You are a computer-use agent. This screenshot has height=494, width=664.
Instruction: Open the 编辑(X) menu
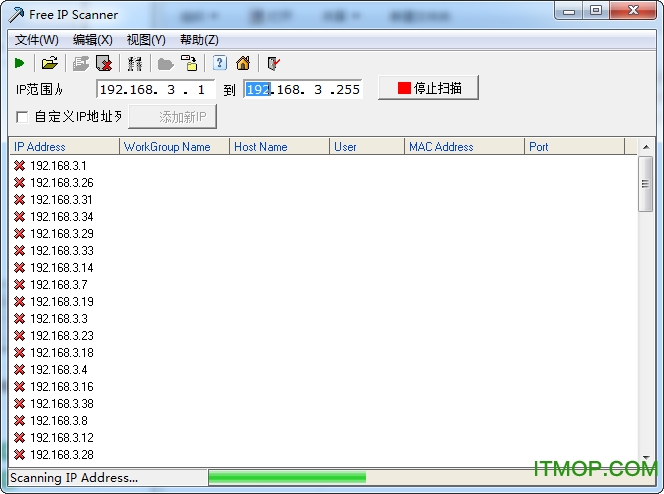[92, 40]
